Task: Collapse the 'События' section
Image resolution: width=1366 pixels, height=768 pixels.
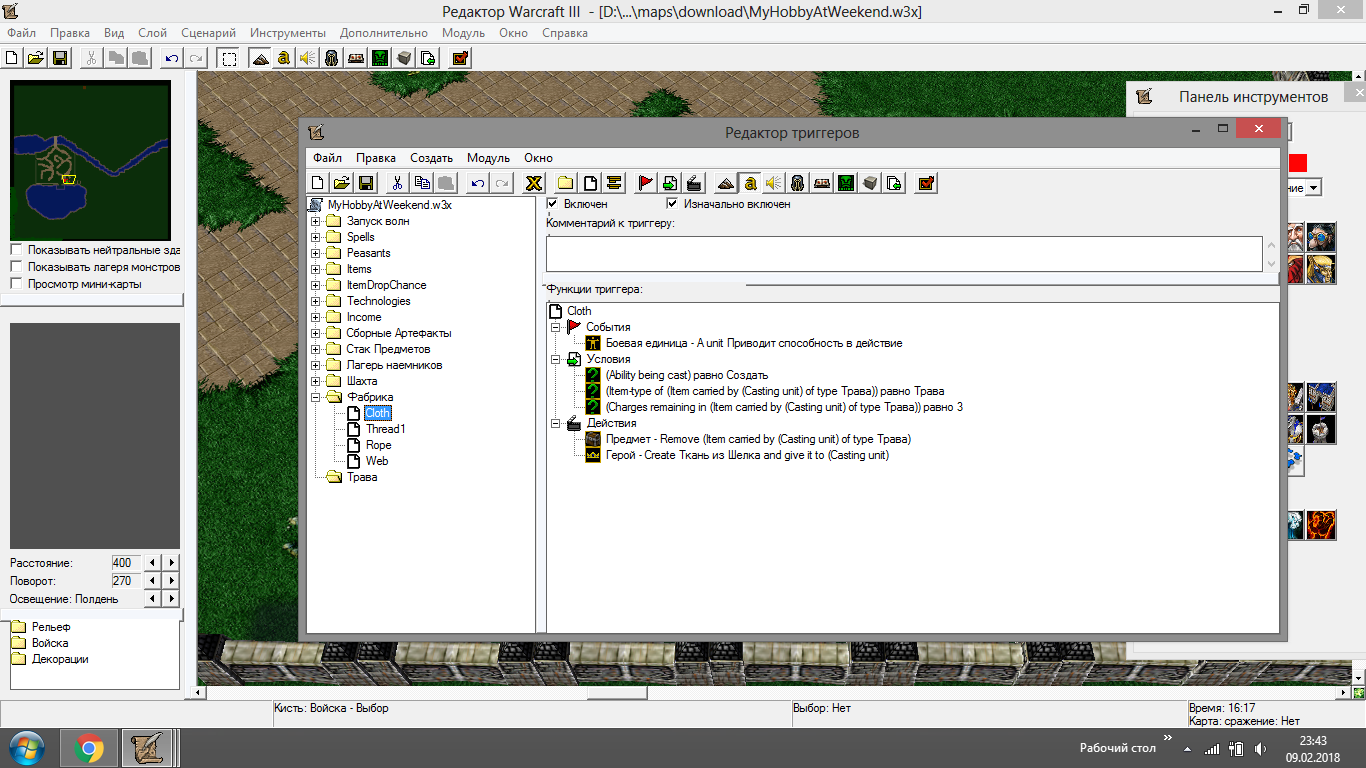Action: (556, 327)
